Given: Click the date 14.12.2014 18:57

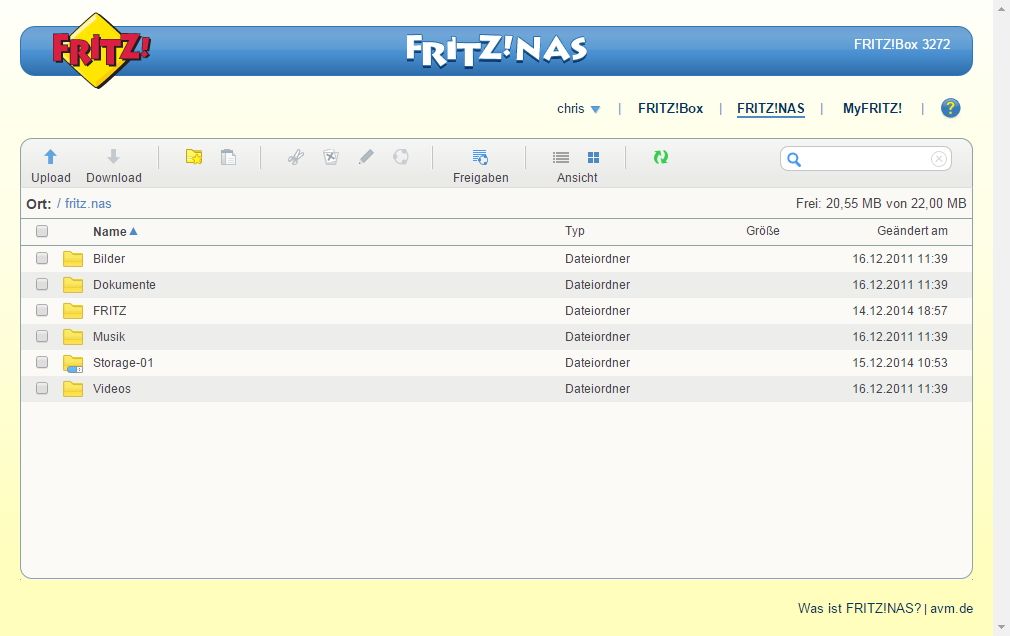Looking at the screenshot, I should pos(900,311).
